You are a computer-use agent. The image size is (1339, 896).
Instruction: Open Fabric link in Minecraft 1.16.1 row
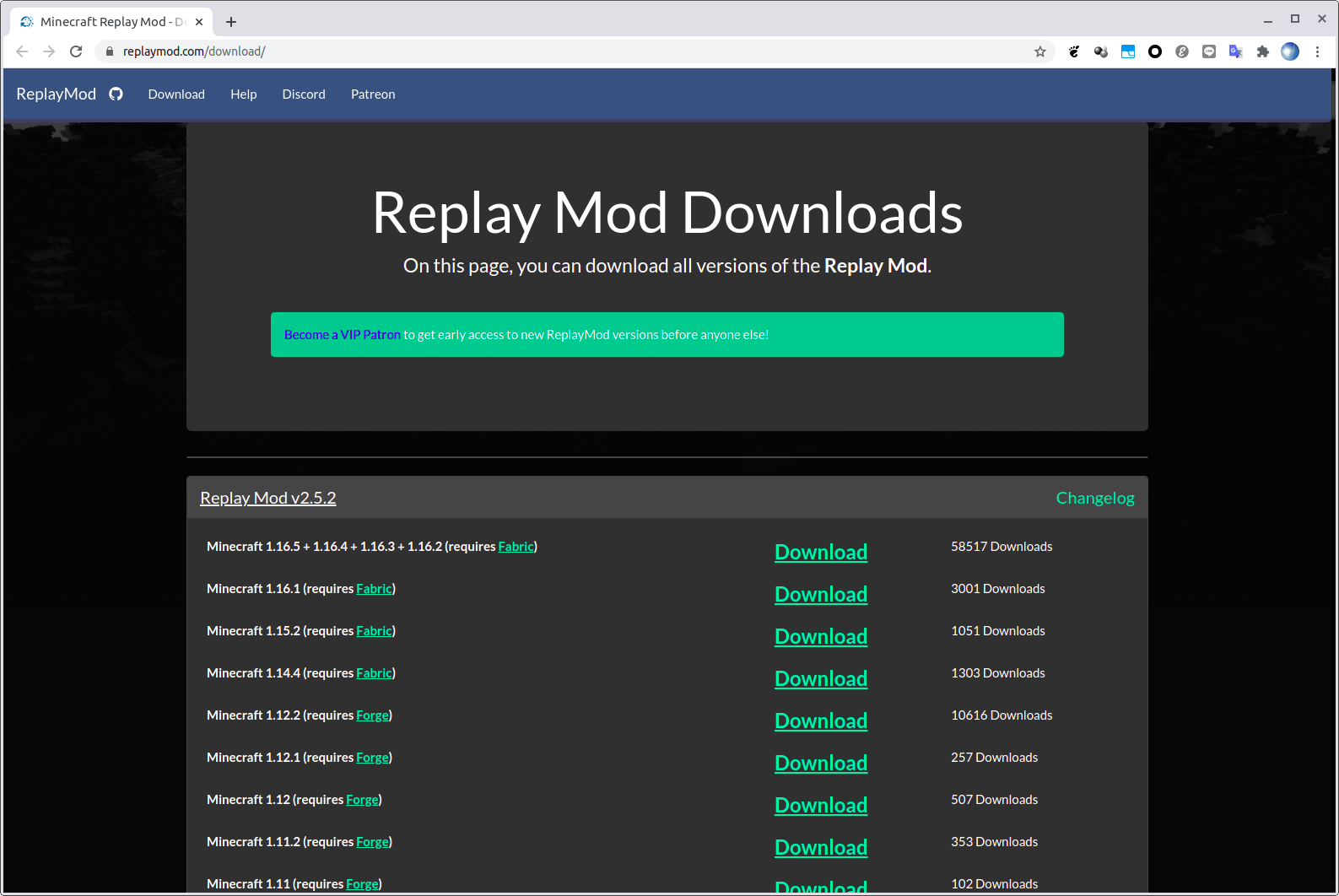[374, 589]
